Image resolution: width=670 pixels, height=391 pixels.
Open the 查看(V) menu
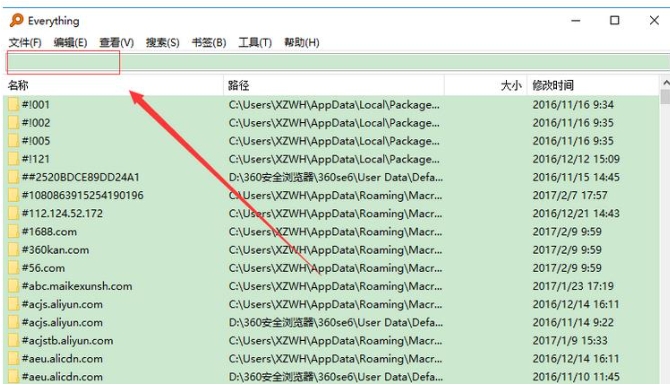click(116, 43)
